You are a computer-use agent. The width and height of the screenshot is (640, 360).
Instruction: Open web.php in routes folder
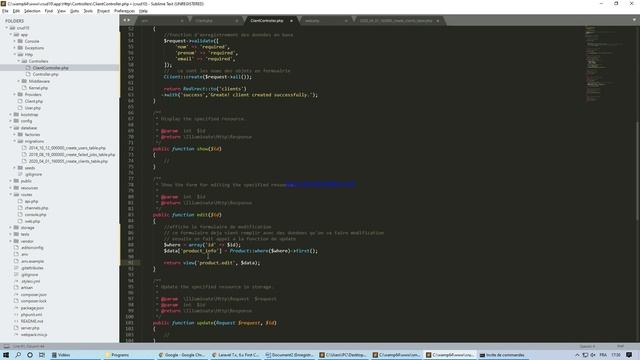point(32,221)
